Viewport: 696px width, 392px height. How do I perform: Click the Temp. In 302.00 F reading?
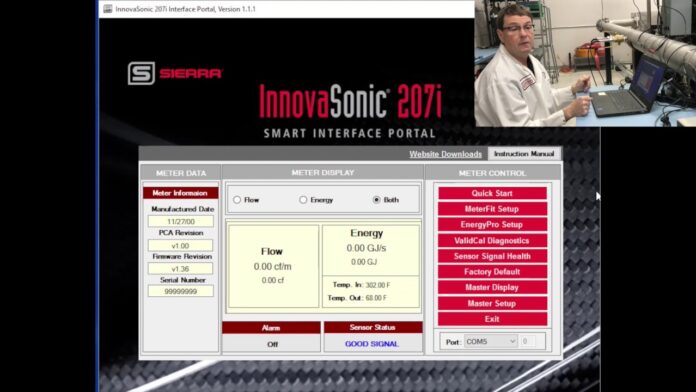[361, 285]
